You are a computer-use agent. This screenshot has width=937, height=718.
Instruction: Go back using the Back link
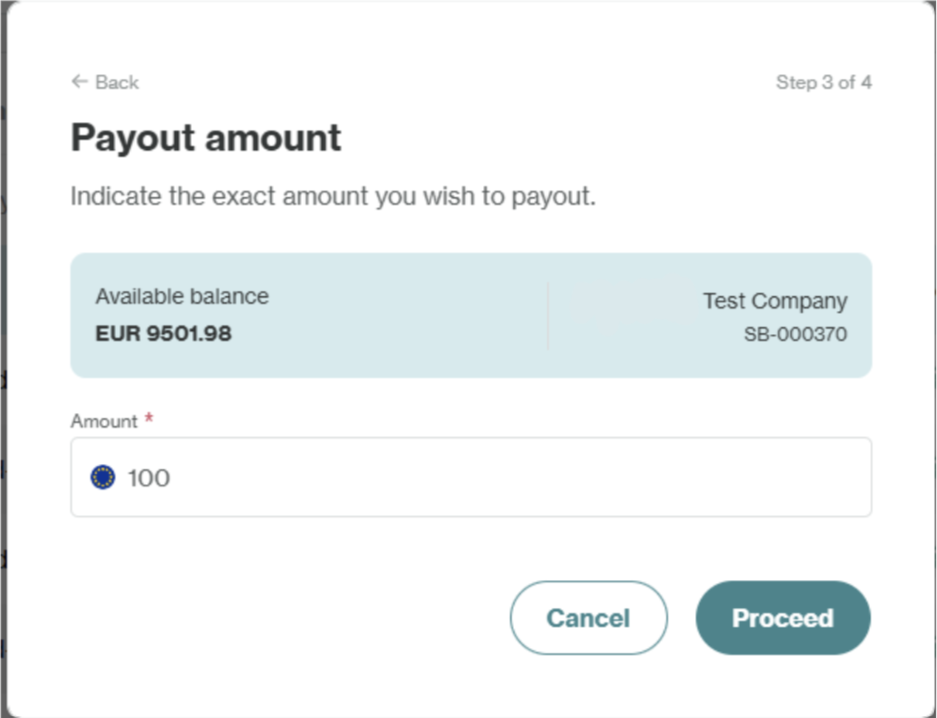(105, 82)
